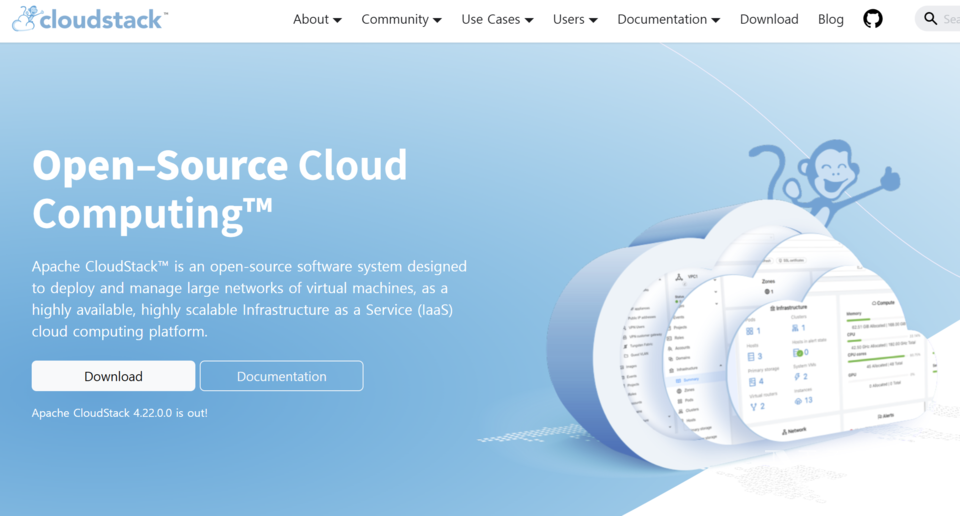Open the Users dropdown menu
The height and width of the screenshot is (516, 960).
575,19
